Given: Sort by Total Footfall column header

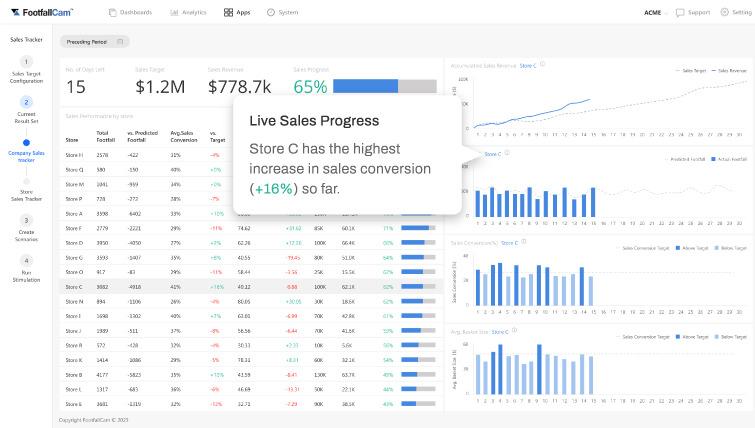Looking at the screenshot, I should 105,136.
